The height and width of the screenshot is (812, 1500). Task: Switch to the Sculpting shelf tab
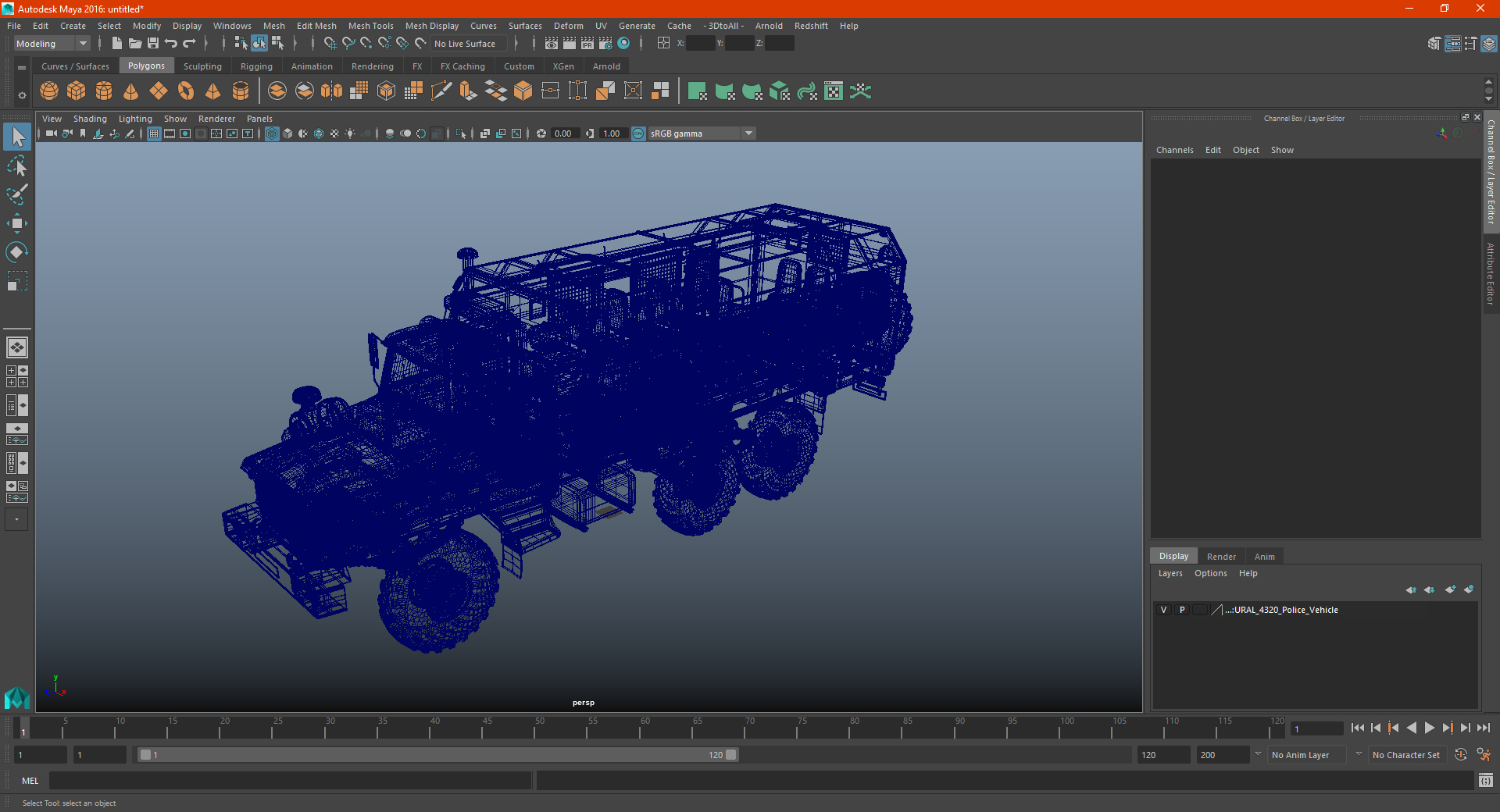click(x=202, y=66)
